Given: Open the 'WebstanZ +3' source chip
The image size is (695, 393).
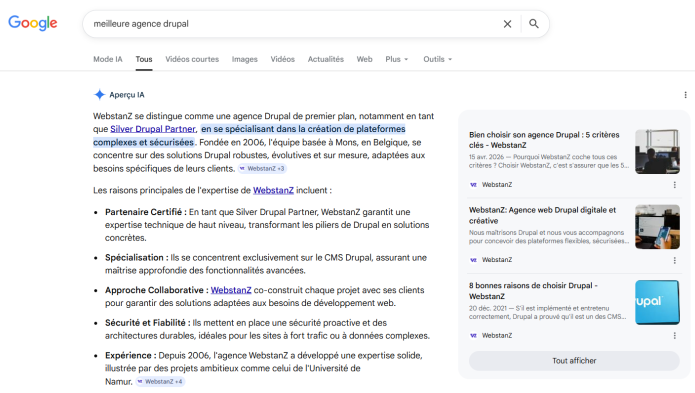Looking at the screenshot, I should tap(262, 169).
